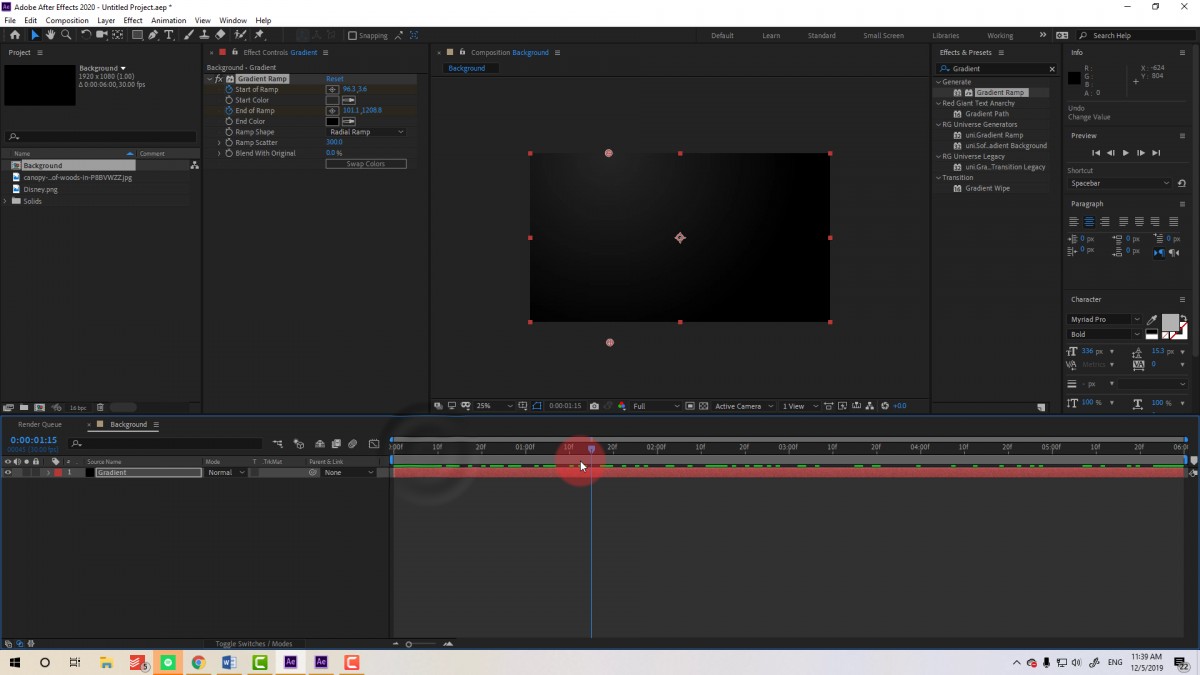1200x675 pixels.
Task: Select the Zoom magnifier tool
Action: [x=66, y=35]
